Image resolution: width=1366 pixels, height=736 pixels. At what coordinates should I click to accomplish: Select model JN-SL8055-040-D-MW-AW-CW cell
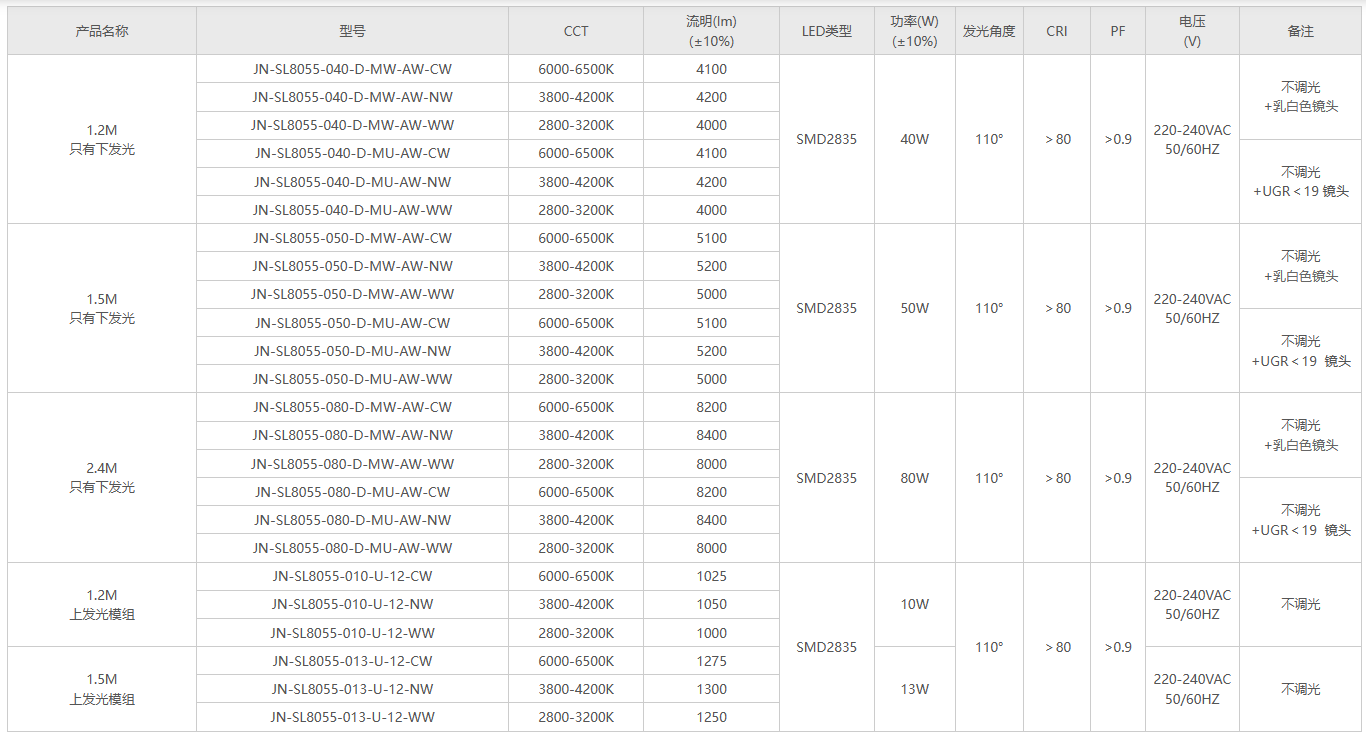(352, 69)
